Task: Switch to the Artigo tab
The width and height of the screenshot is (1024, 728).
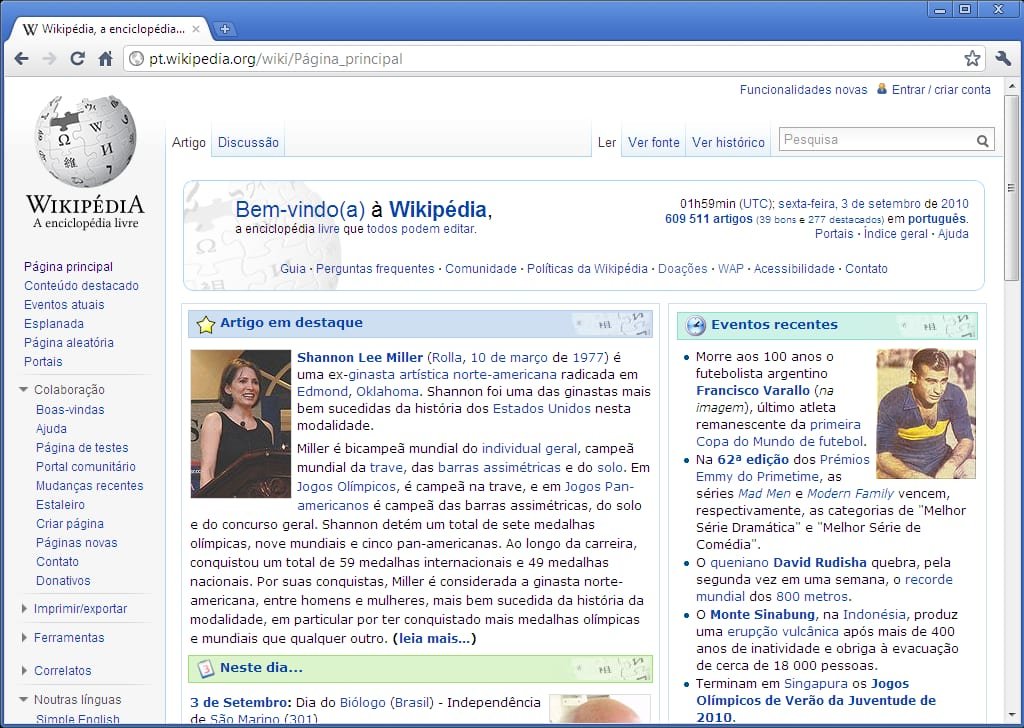Action: tap(189, 142)
